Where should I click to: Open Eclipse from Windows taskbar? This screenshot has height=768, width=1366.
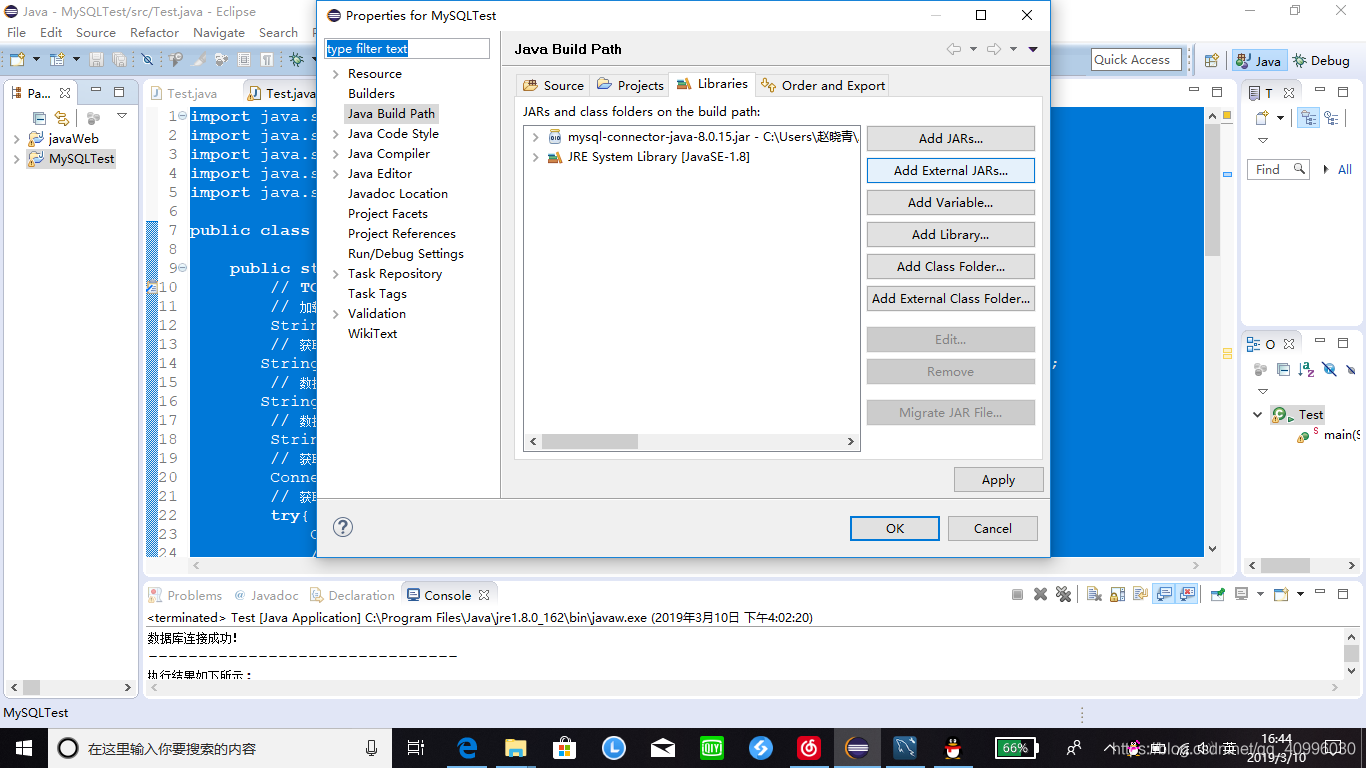point(857,747)
